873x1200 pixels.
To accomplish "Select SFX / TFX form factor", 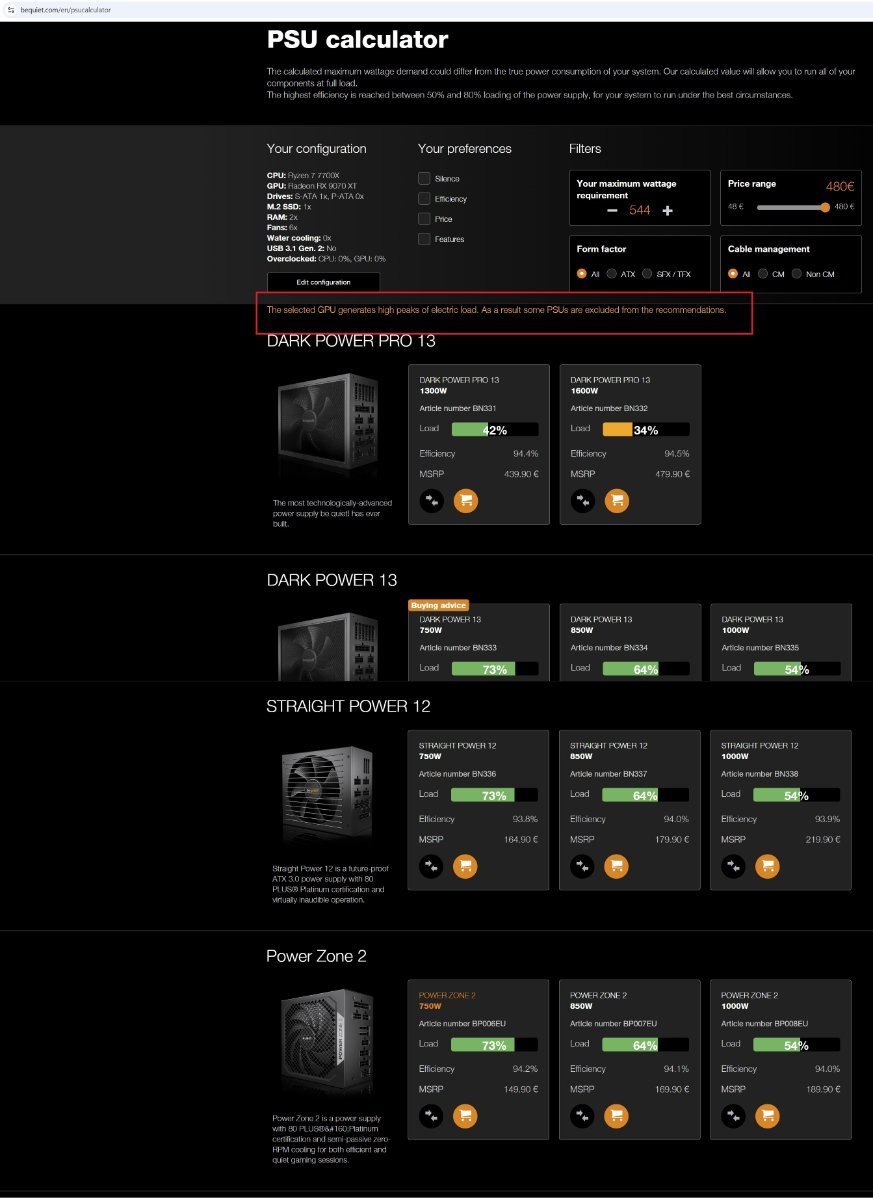I will click(647, 273).
